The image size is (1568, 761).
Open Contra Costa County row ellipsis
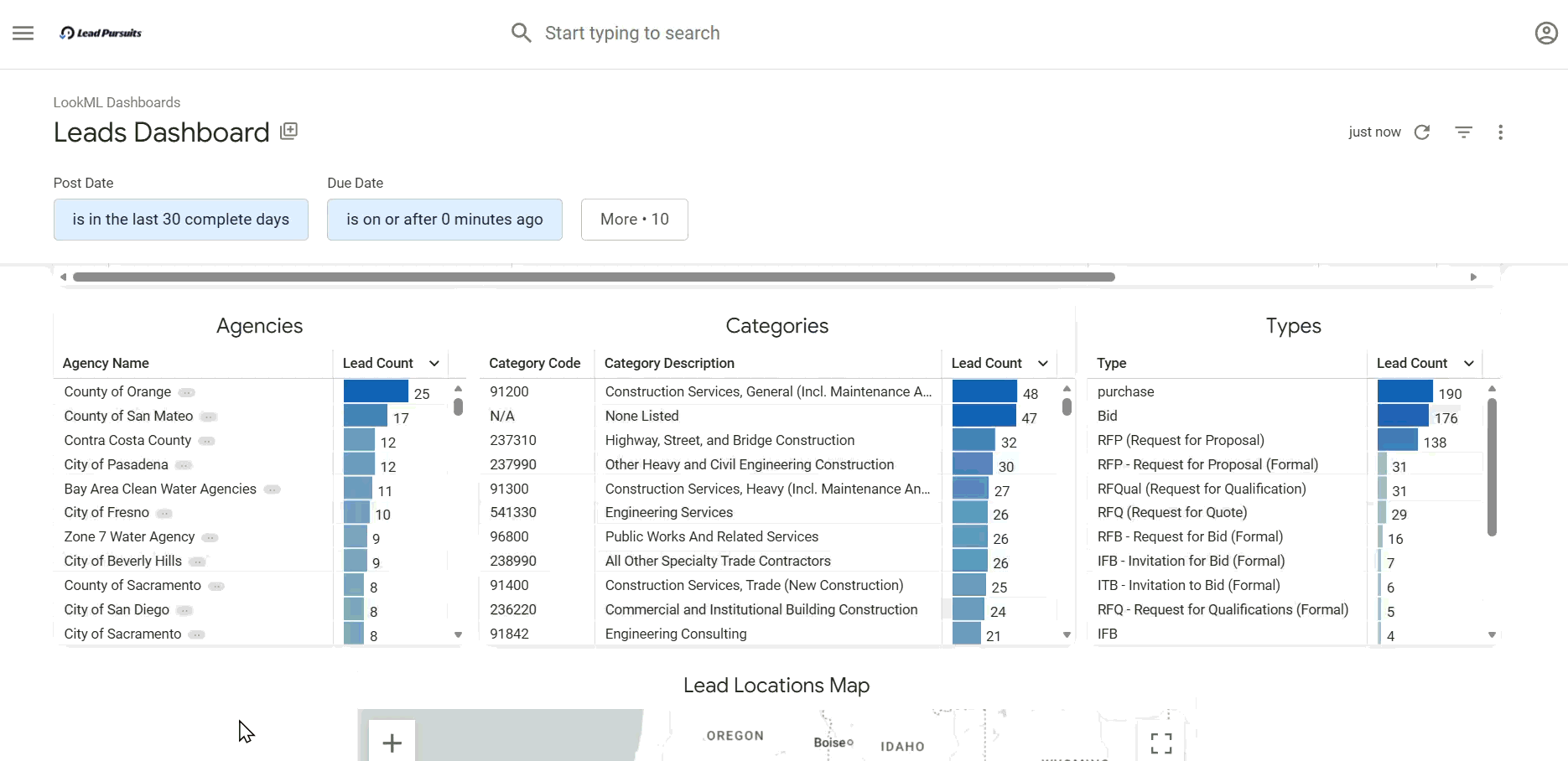207,441
